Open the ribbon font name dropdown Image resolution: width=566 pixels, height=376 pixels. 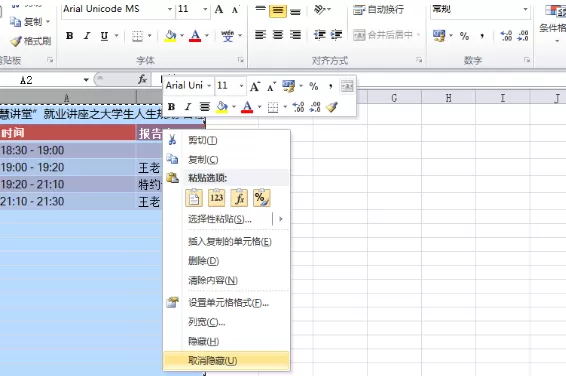(x=170, y=9)
